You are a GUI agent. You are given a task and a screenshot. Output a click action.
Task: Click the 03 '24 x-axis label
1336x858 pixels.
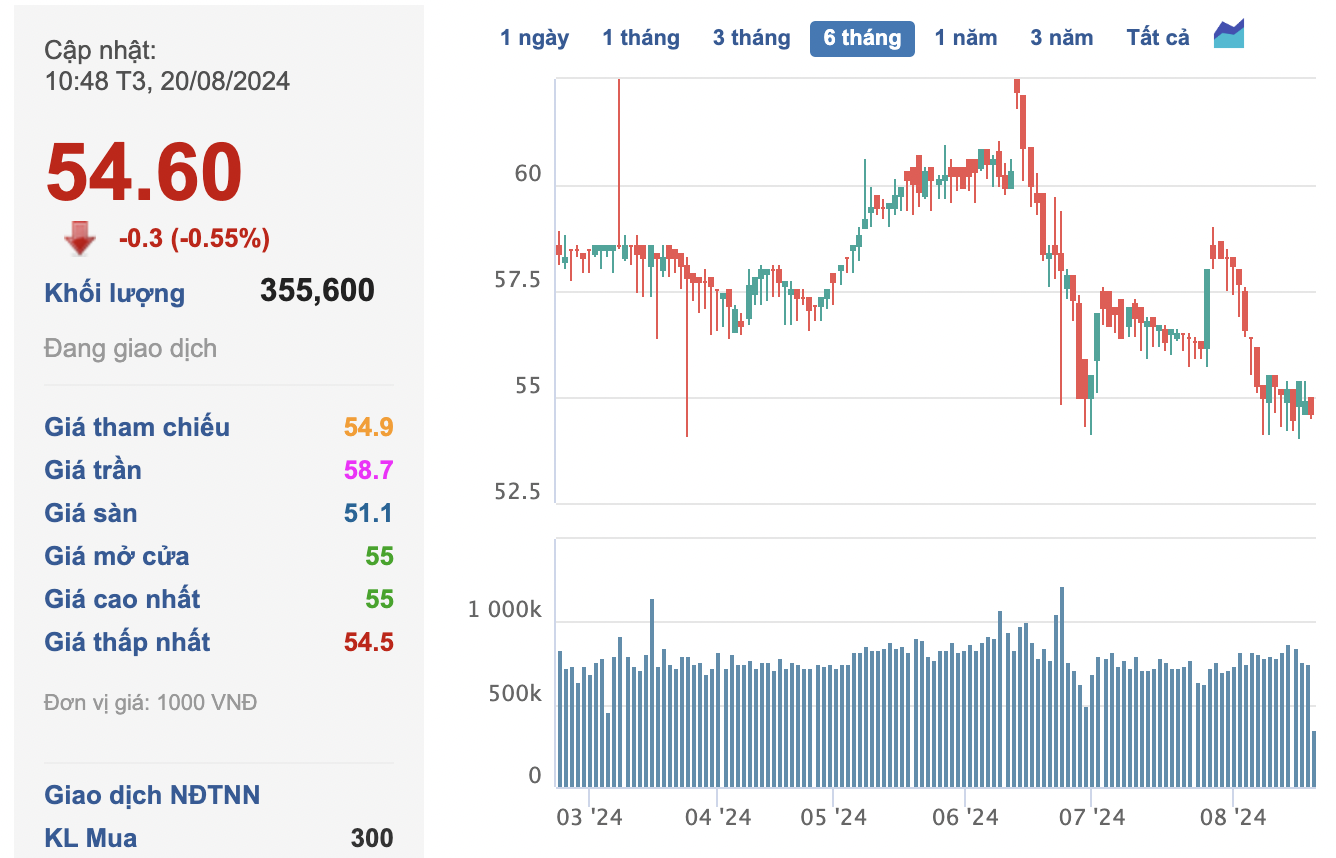(589, 817)
